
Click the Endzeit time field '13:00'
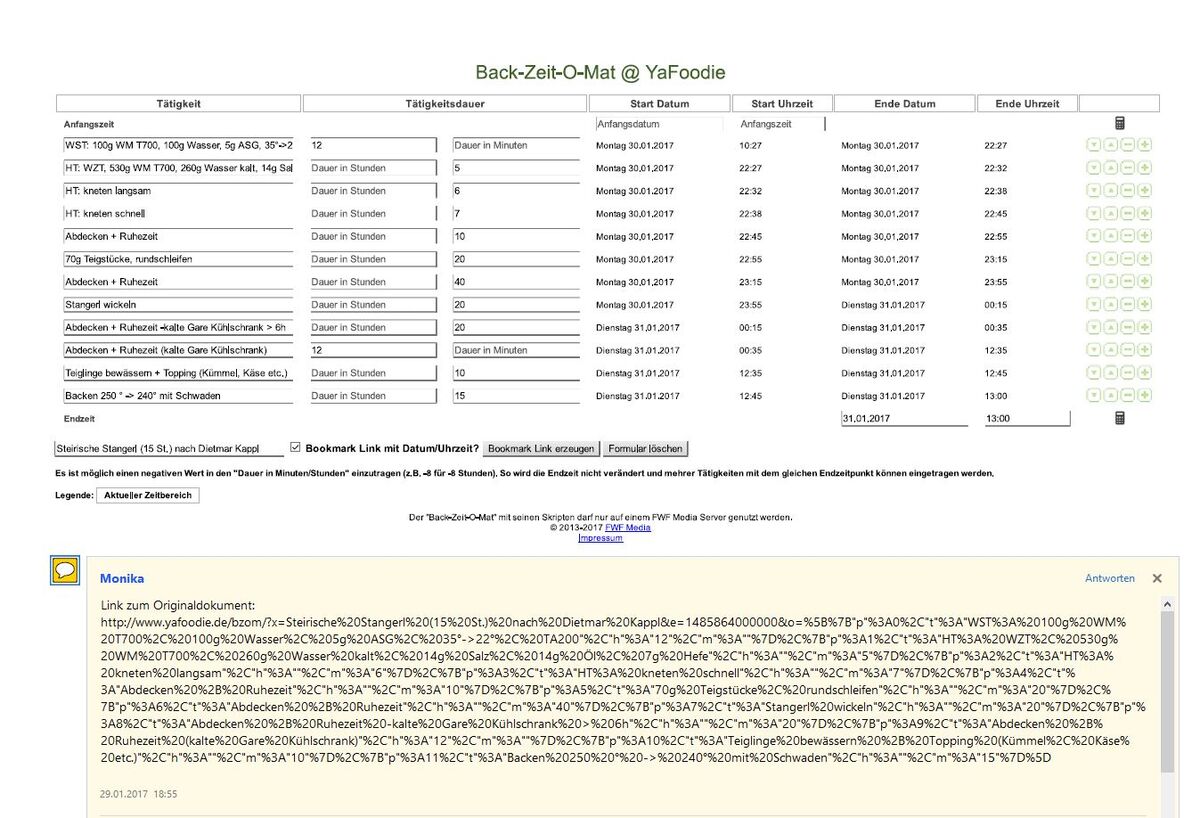pyautogui.click(x=1027, y=419)
